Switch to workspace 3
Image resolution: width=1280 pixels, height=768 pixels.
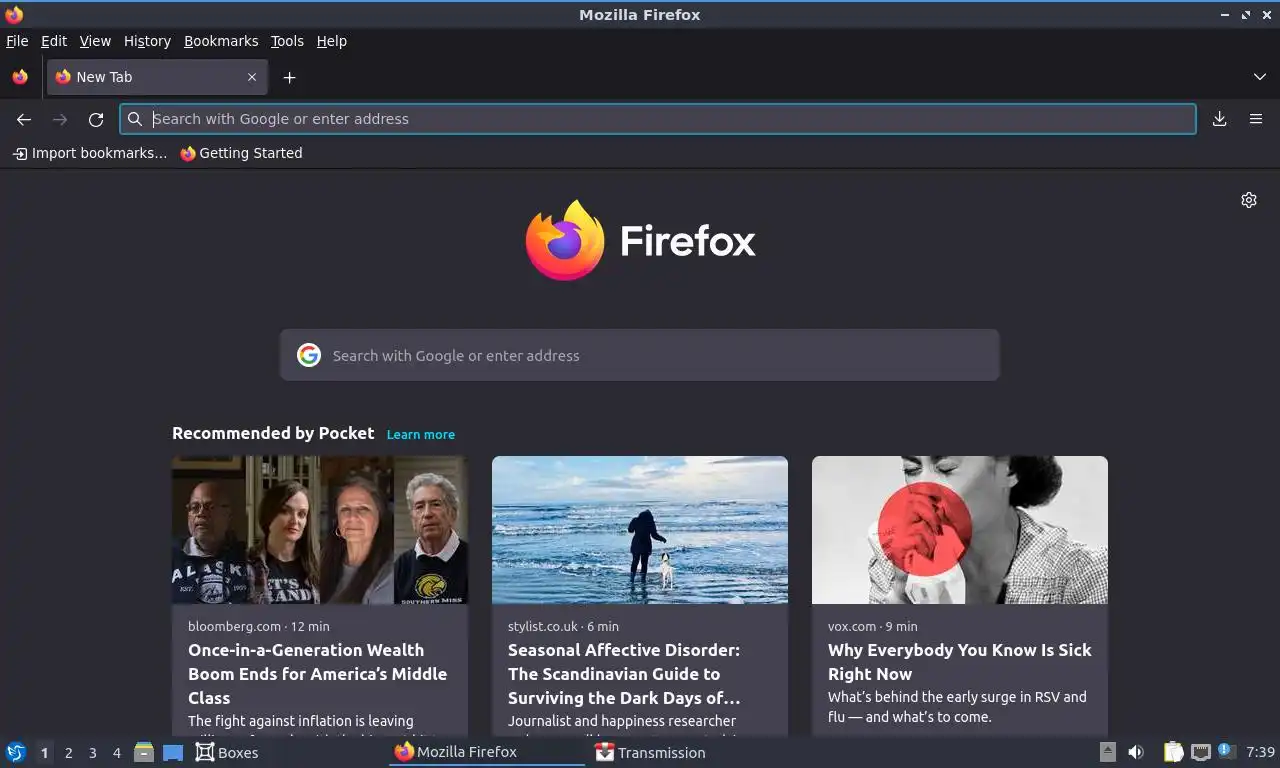tap(93, 753)
